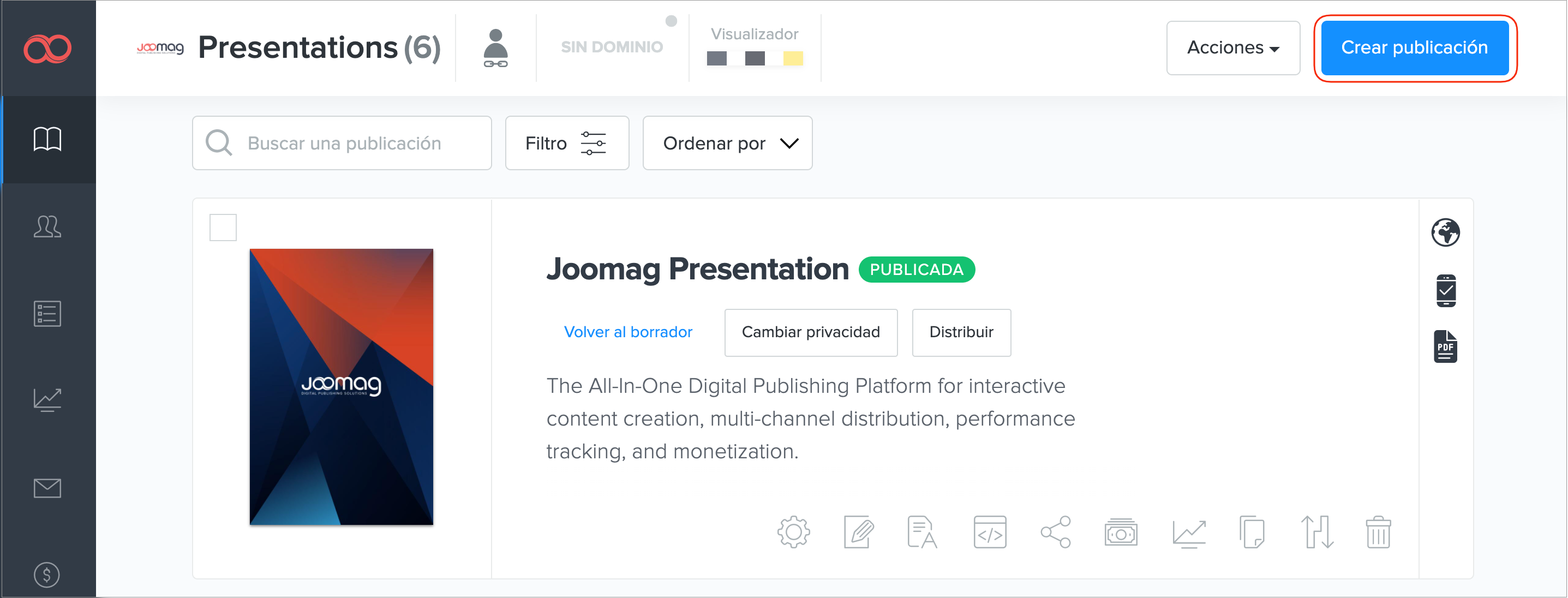This screenshot has width=1568, height=598.
Task: Open the Ordenar por dropdown
Action: [727, 143]
